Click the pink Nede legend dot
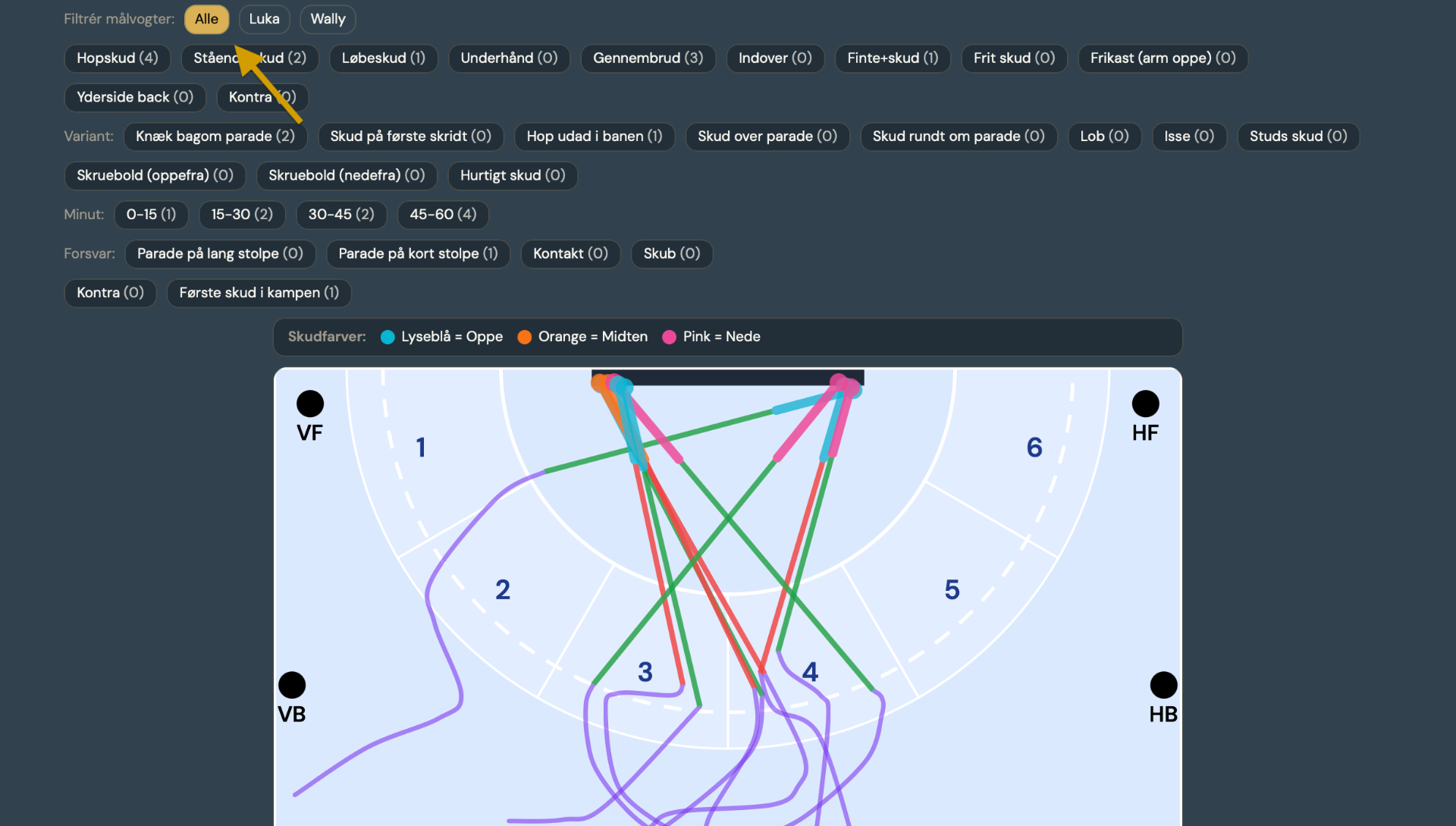This screenshot has height=826, width=1456. [669, 338]
